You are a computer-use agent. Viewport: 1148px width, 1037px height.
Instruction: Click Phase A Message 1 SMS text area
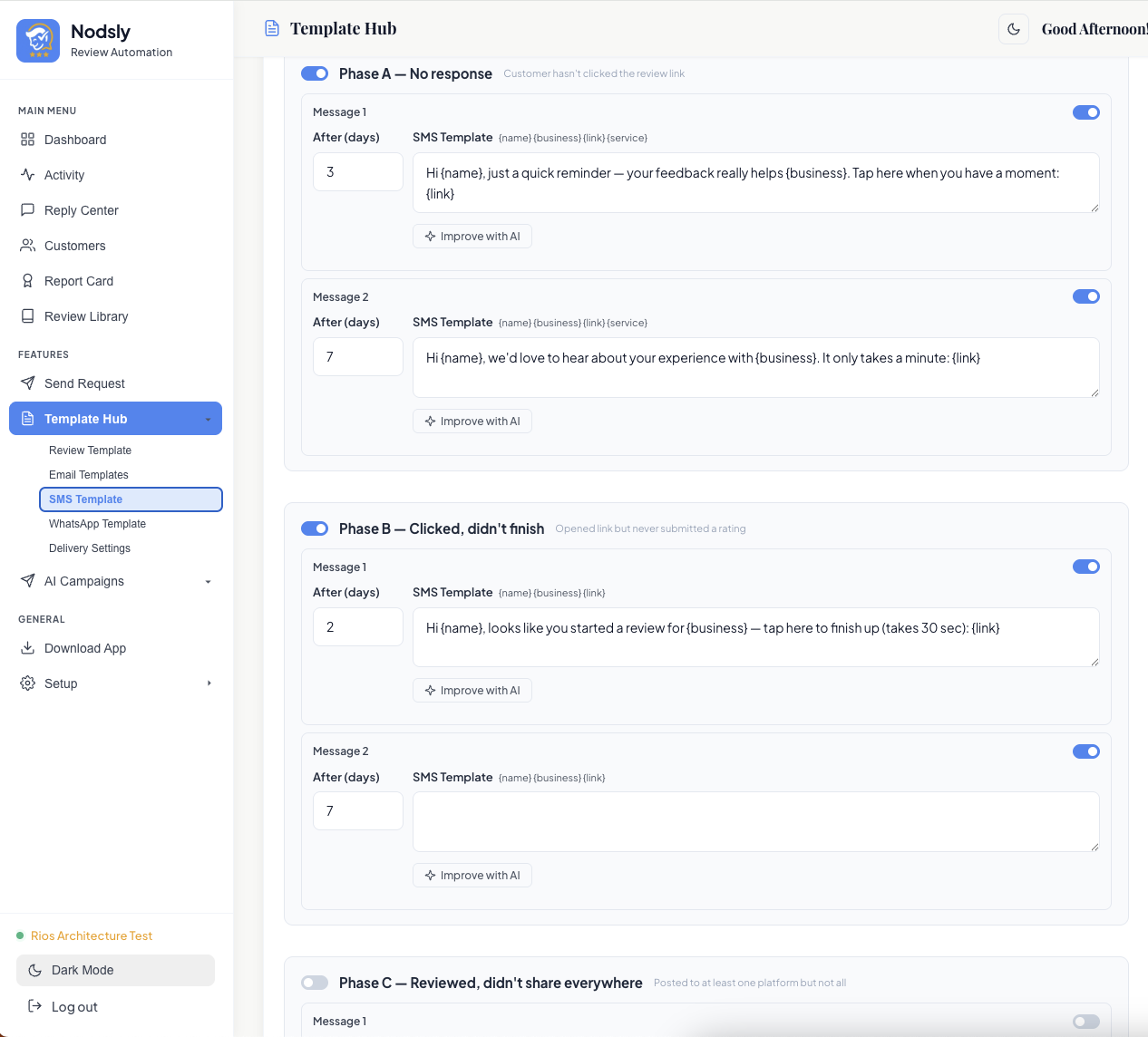tap(756, 182)
